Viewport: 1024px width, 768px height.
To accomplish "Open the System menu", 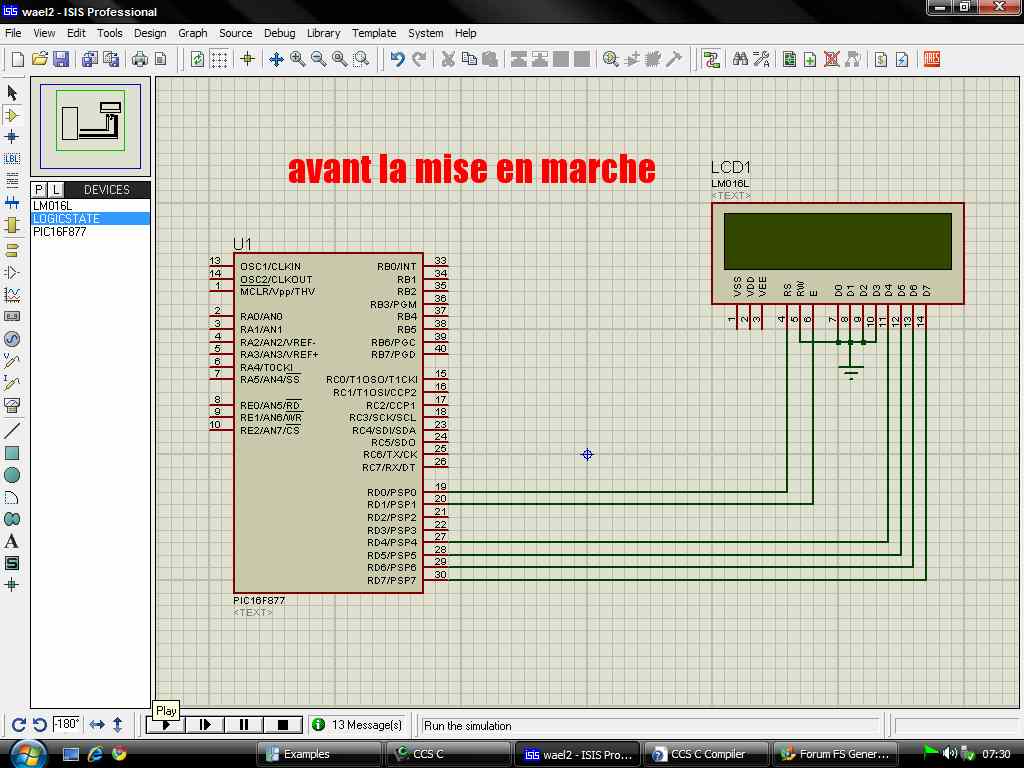I will click(425, 33).
